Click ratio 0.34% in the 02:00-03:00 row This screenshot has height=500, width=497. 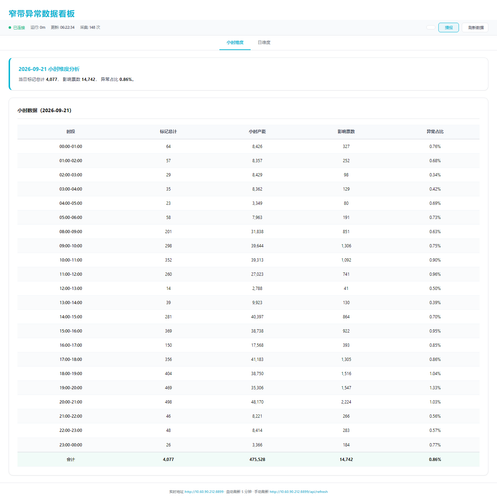[x=435, y=175]
